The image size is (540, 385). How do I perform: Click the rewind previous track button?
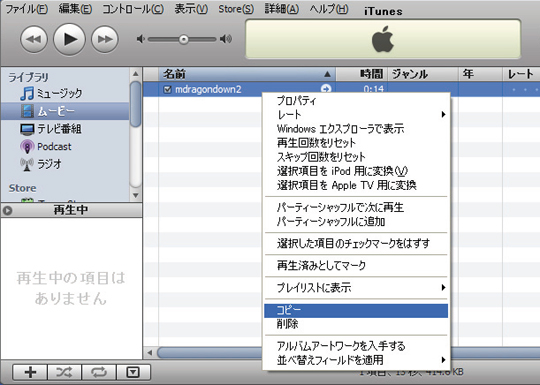34,39
